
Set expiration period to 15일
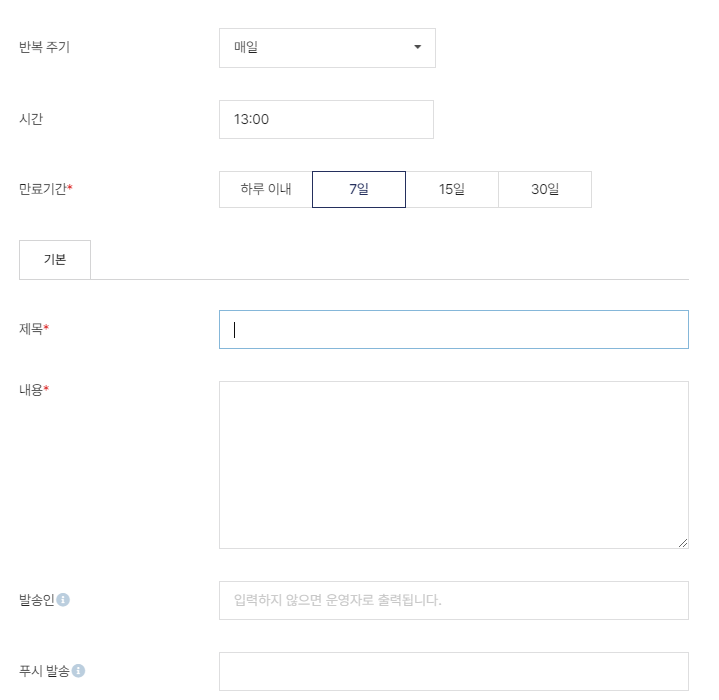point(452,189)
